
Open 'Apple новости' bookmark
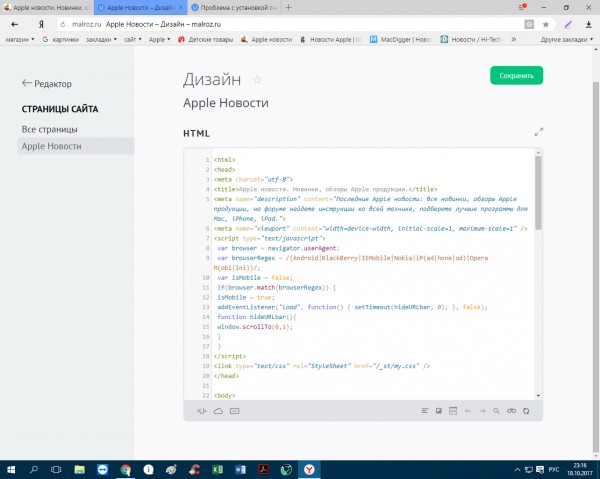[266, 39]
